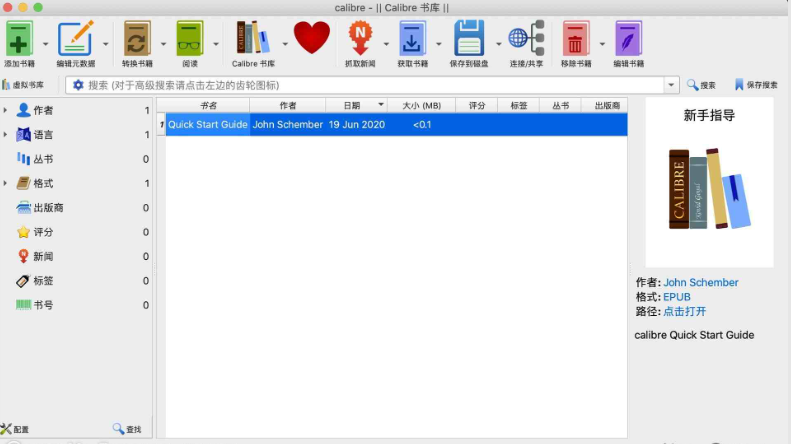Click Save to disk (保存到磁盘) icon
Screen dimensions: 791x444
(x=469, y=38)
